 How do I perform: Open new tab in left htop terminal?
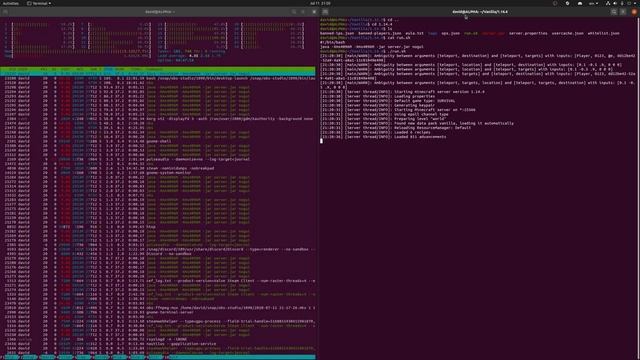click(5, 12)
